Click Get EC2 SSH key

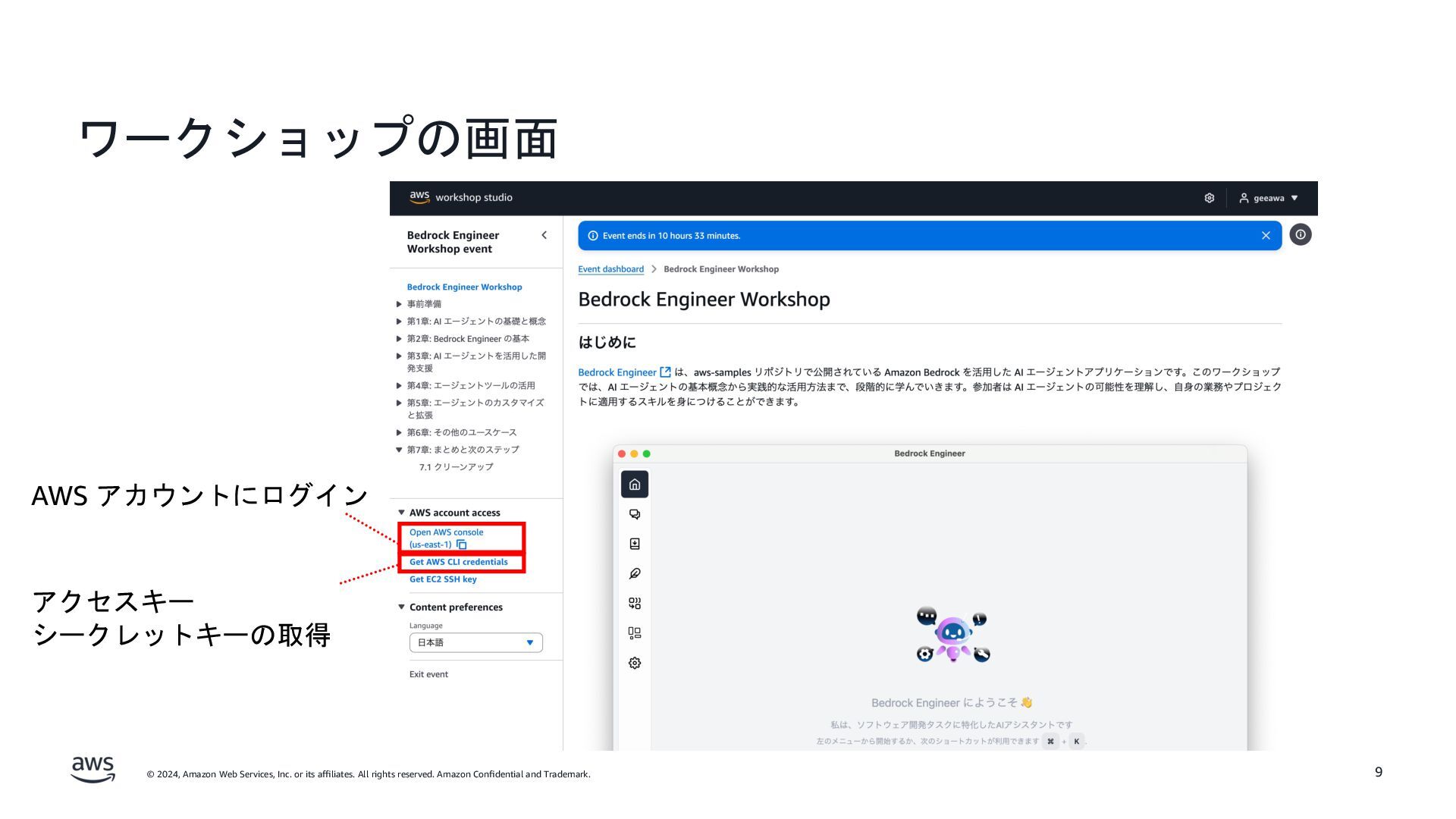coord(443,579)
